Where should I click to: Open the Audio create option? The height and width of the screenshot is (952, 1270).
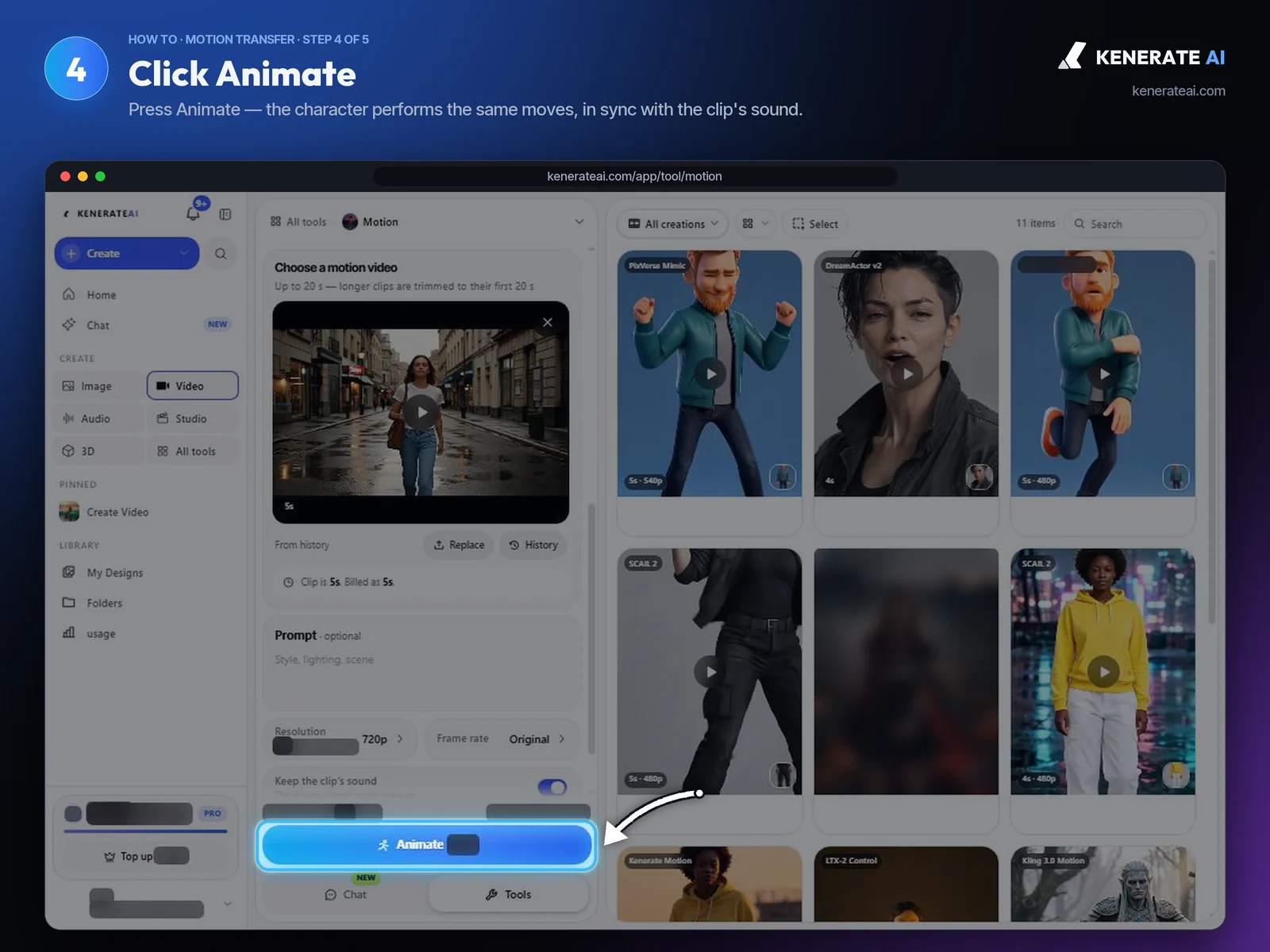(x=100, y=419)
